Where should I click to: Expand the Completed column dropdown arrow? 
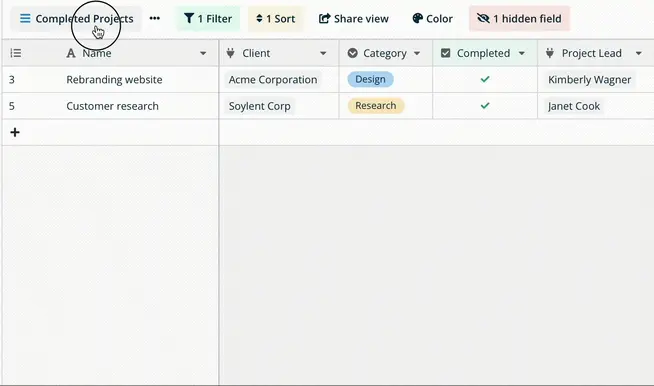coord(522,53)
